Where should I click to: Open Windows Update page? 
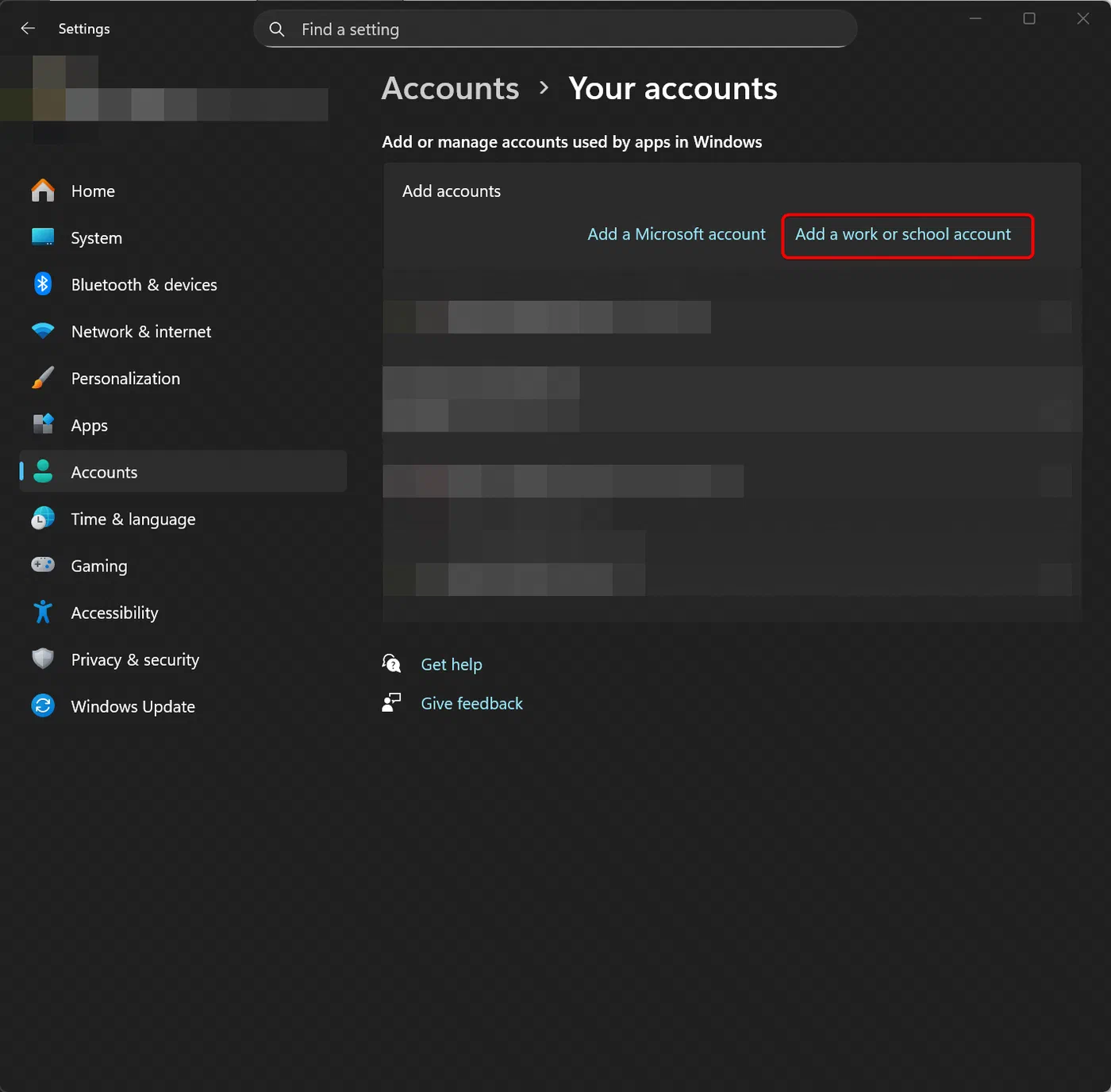coord(183,706)
